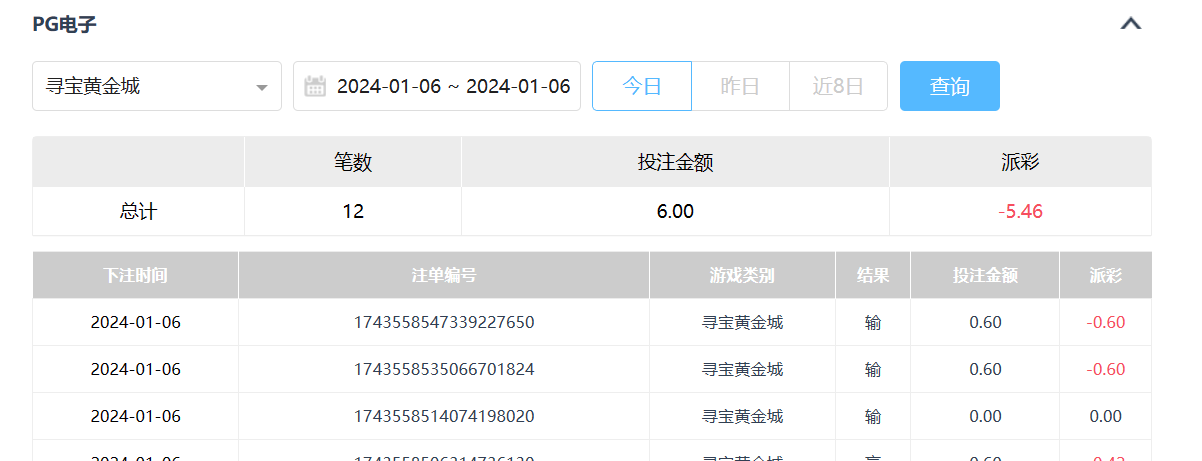Click the 总计 row label

[x=138, y=211]
